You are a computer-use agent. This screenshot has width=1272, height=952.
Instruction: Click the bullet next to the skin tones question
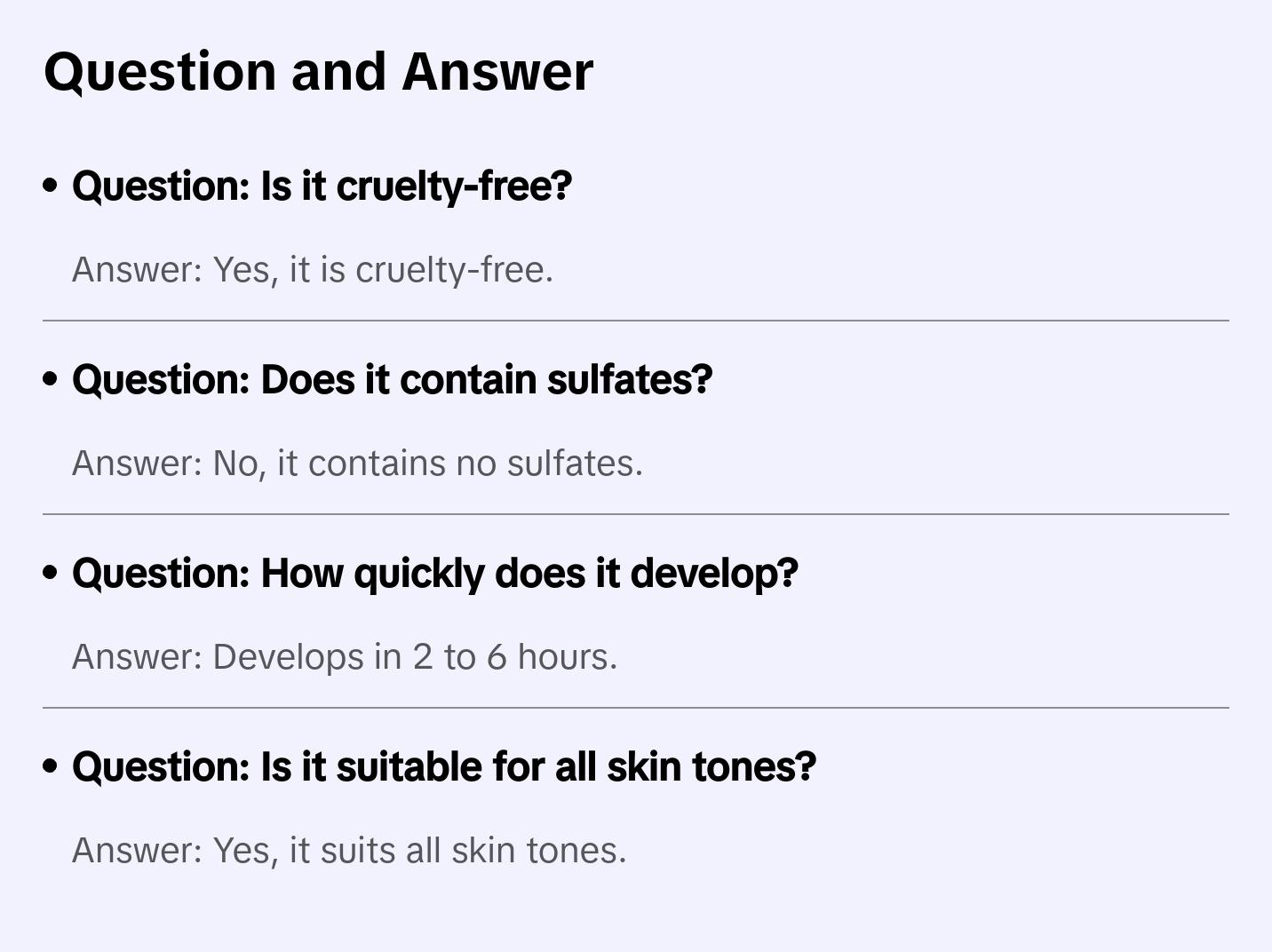[51, 766]
